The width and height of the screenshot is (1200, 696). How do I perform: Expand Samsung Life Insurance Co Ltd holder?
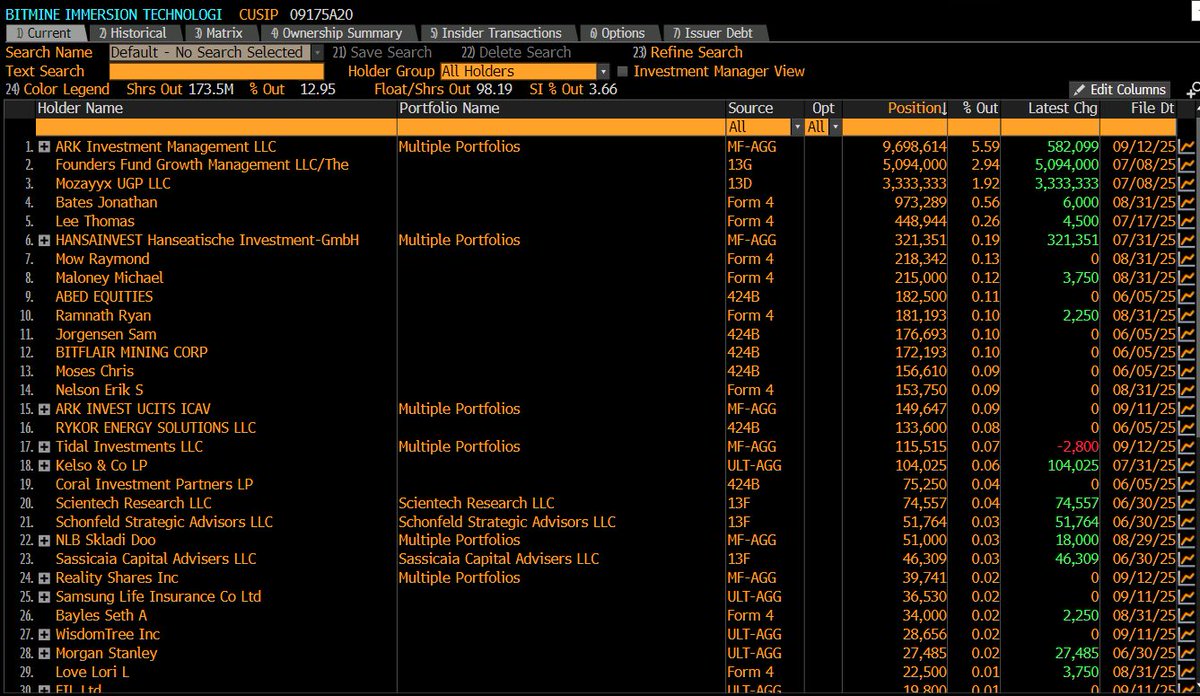tap(45, 597)
